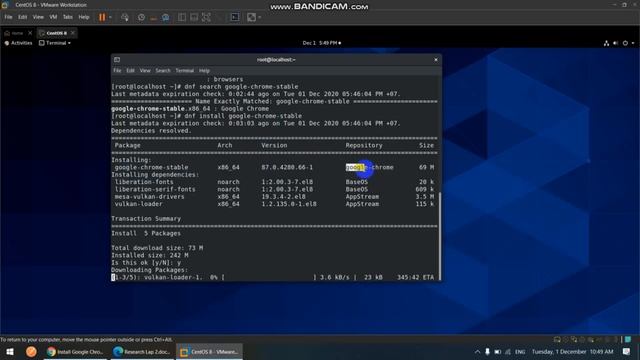
Task: Click version 87.0.4280.66-1 text
Action: 287,167
